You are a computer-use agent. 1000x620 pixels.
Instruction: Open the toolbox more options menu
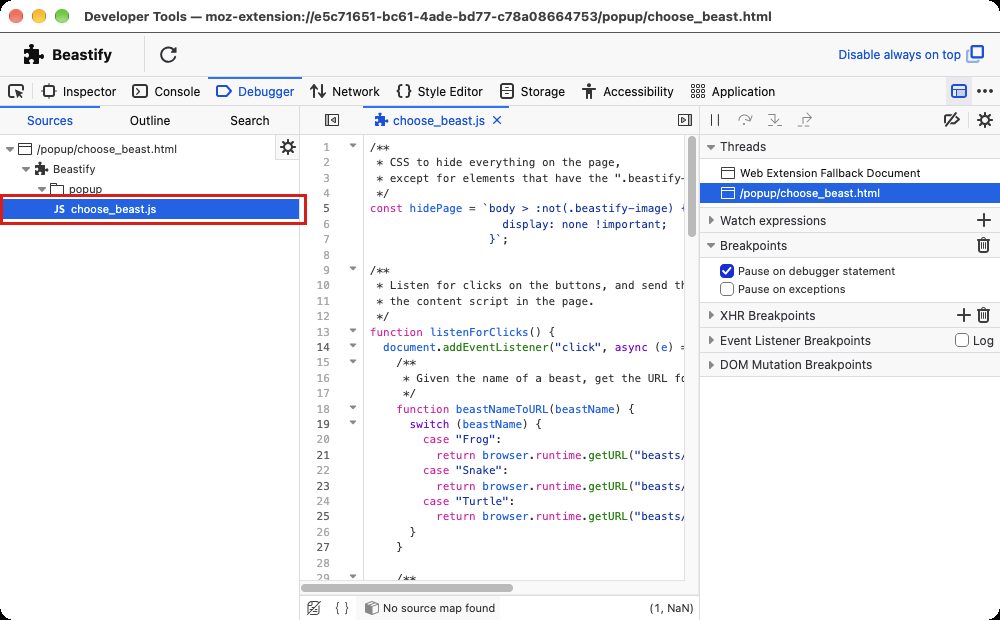[985, 91]
